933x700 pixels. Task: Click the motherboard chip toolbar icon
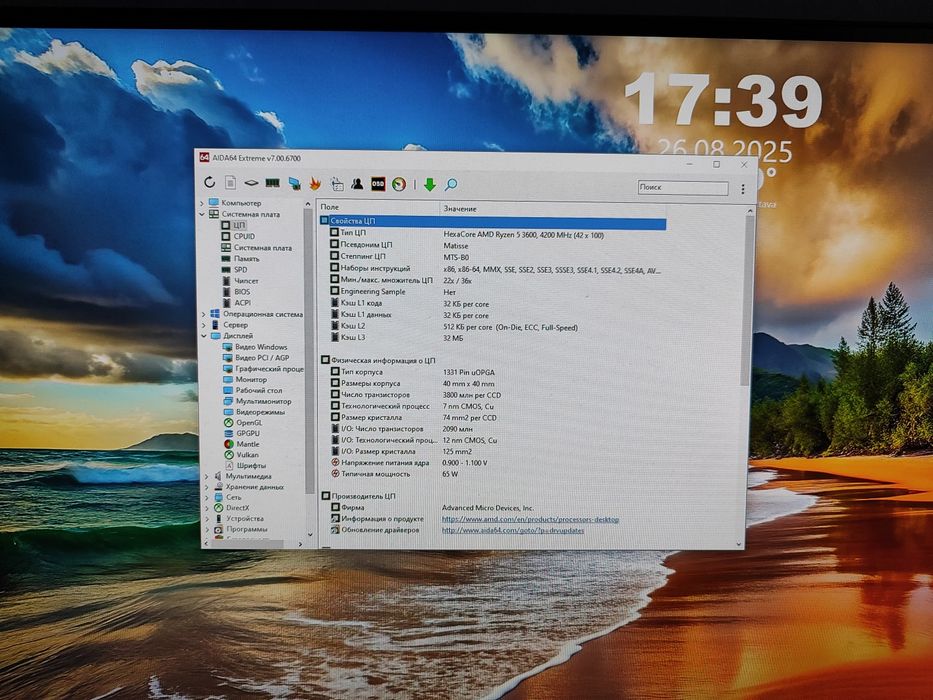point(251,183)
